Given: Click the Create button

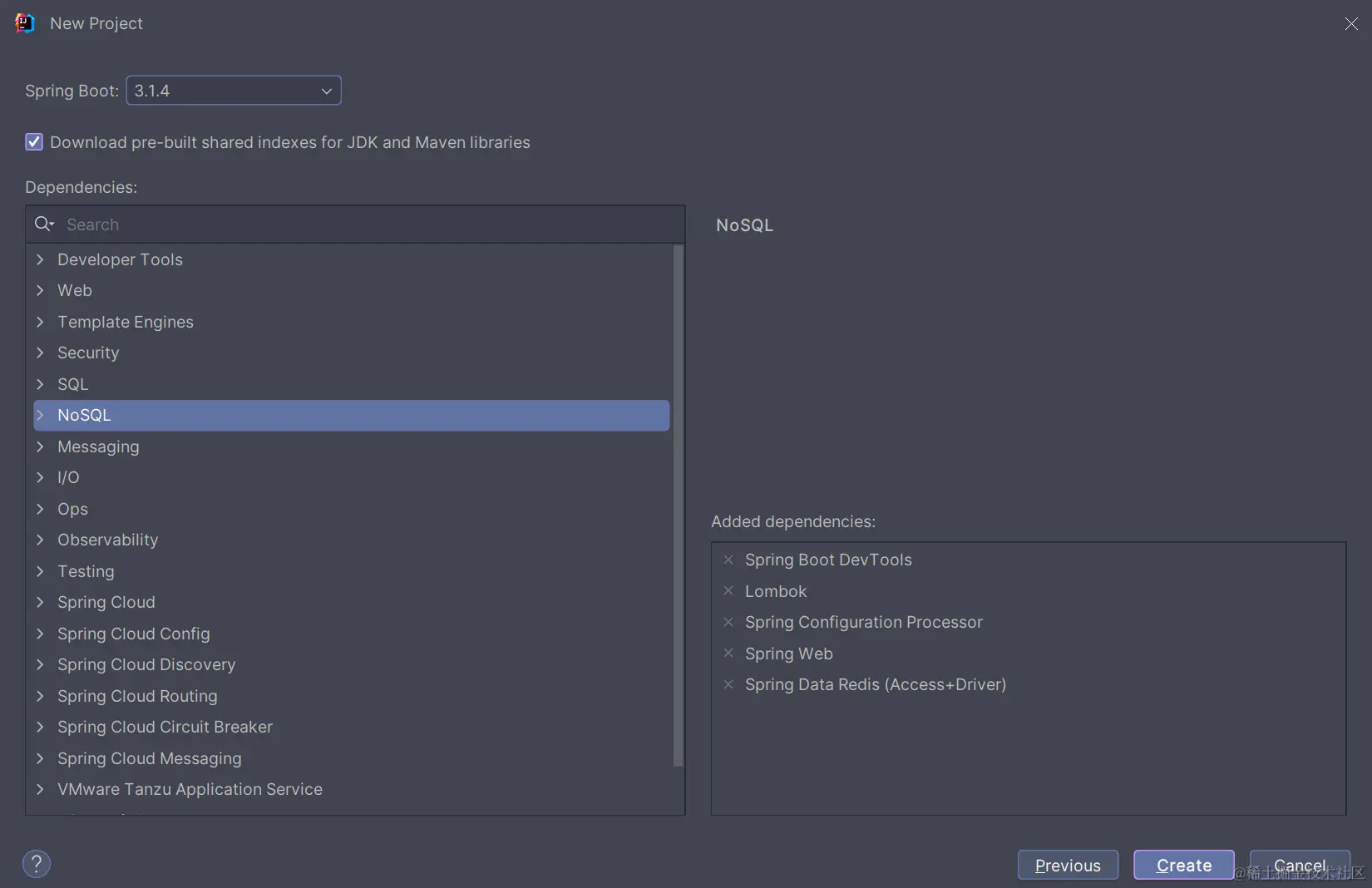Looking at the screenshot, I should pyautogui.click(x=1184, y=866).
